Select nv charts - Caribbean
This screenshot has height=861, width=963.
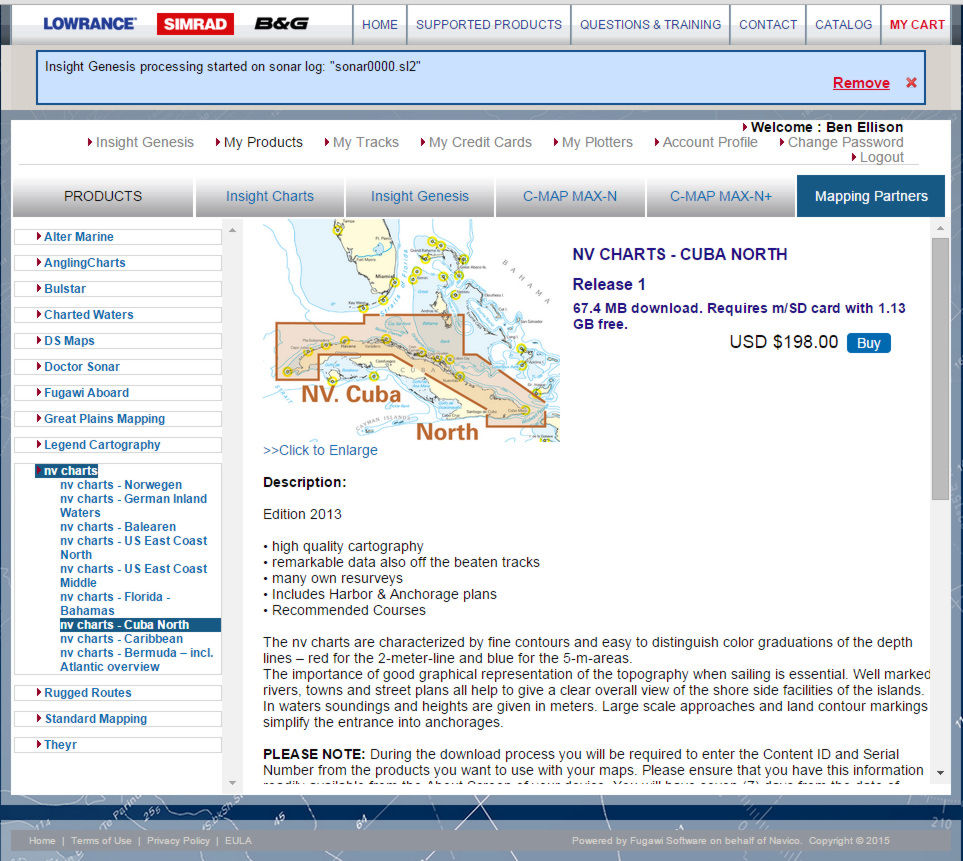pyautogui.click(x=122, y=639)
